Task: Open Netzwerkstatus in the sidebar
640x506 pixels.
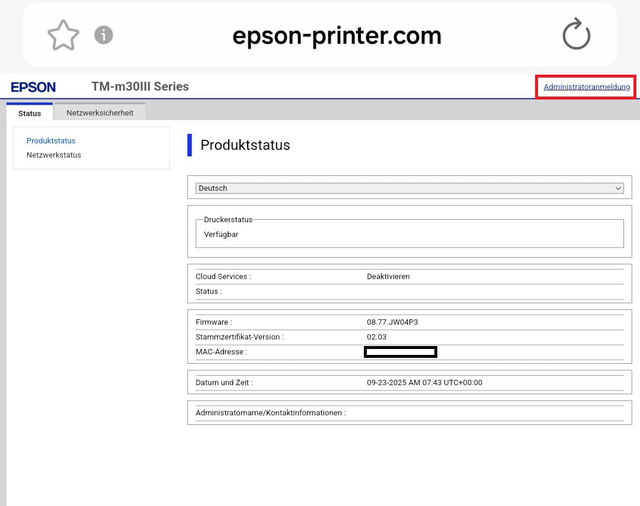Action: pos(54,155)
